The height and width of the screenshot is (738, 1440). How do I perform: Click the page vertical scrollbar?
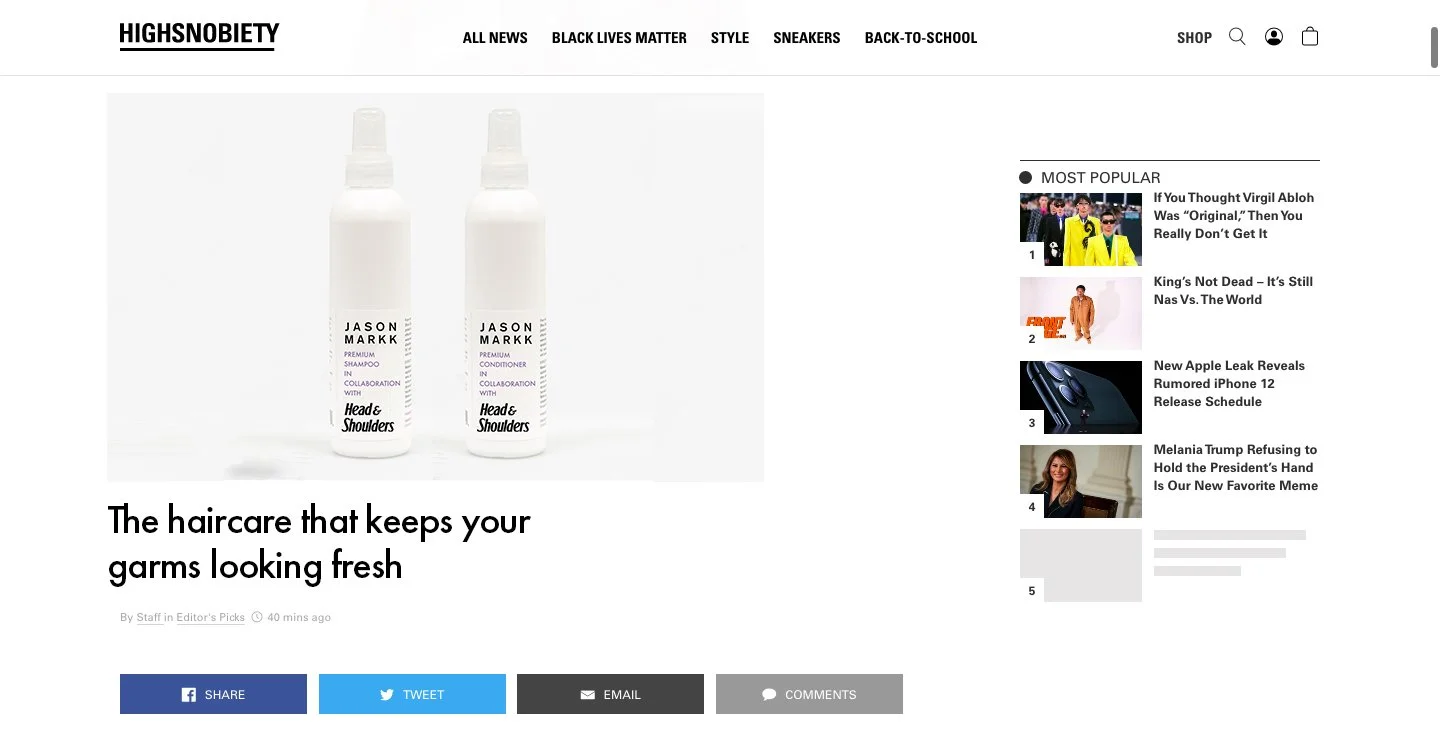(1434, 49)
